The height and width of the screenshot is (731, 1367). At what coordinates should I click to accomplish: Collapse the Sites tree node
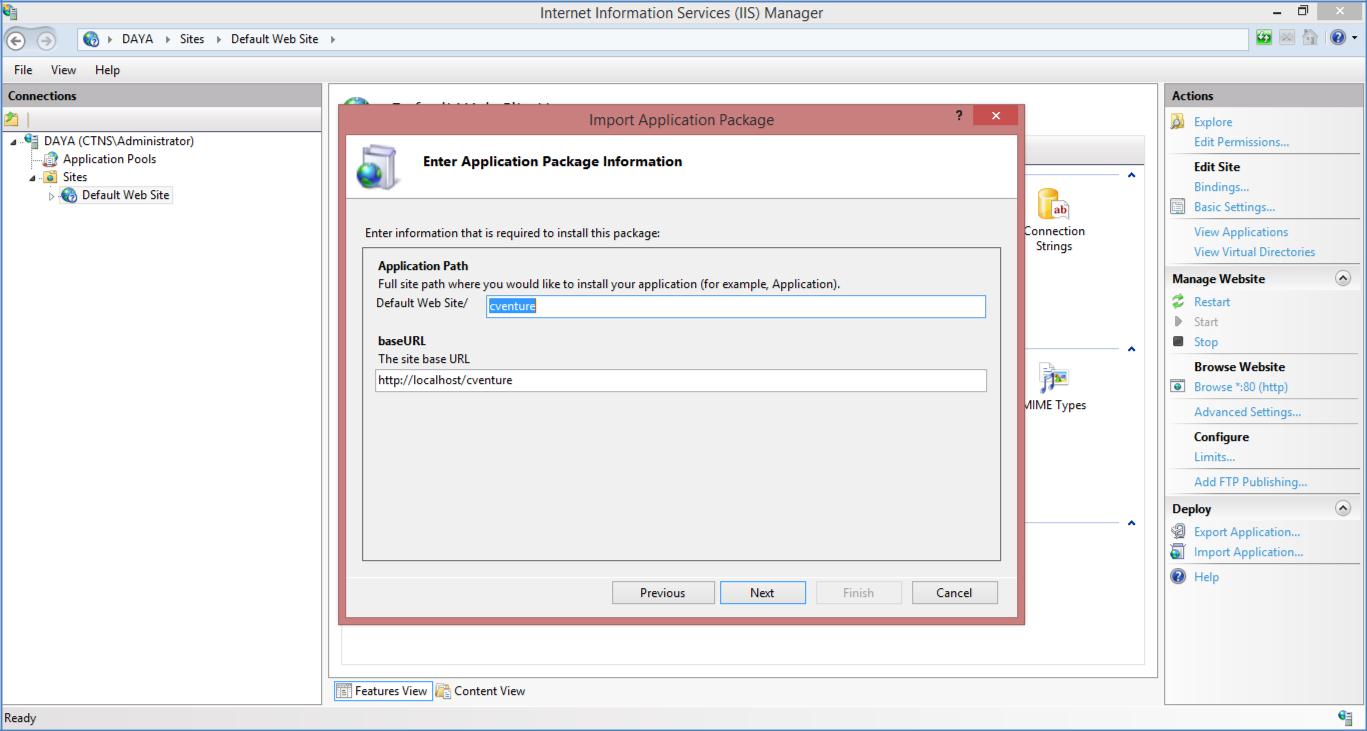click(x=33, y=177)
